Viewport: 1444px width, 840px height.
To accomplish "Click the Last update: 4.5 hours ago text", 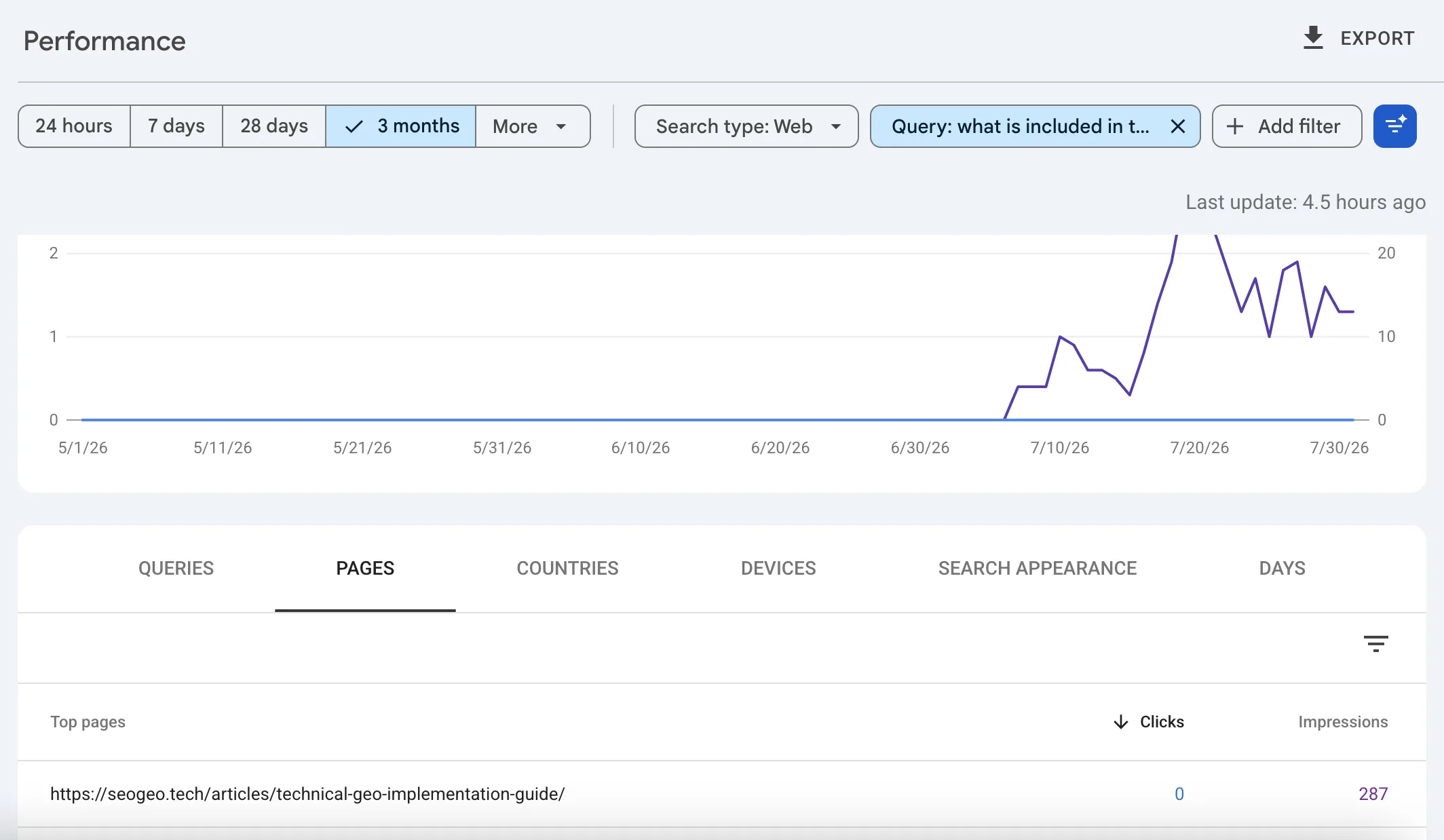I will (1306, 202).
